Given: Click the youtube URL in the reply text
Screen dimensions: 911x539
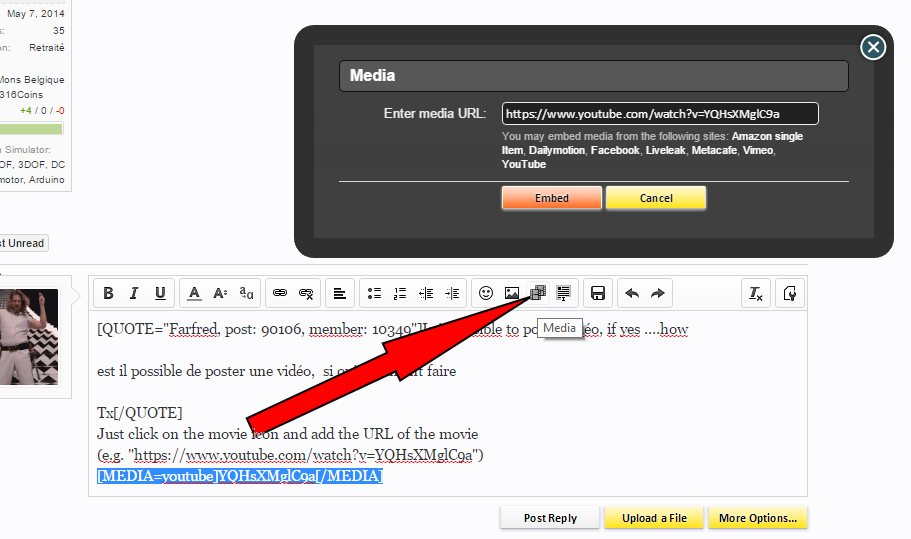Looking at the screenshot, I should coord(303,455).
